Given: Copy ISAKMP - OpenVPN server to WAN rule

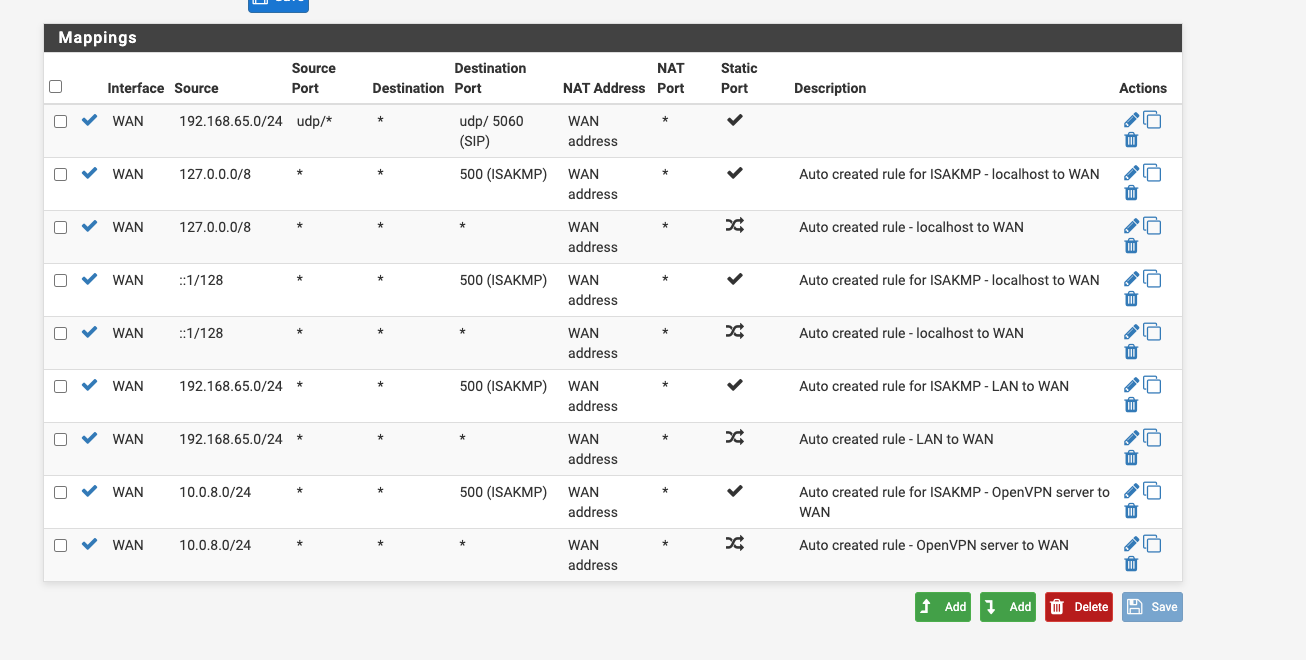Looking at the screenshot, I should click(x=1152, y=491).
